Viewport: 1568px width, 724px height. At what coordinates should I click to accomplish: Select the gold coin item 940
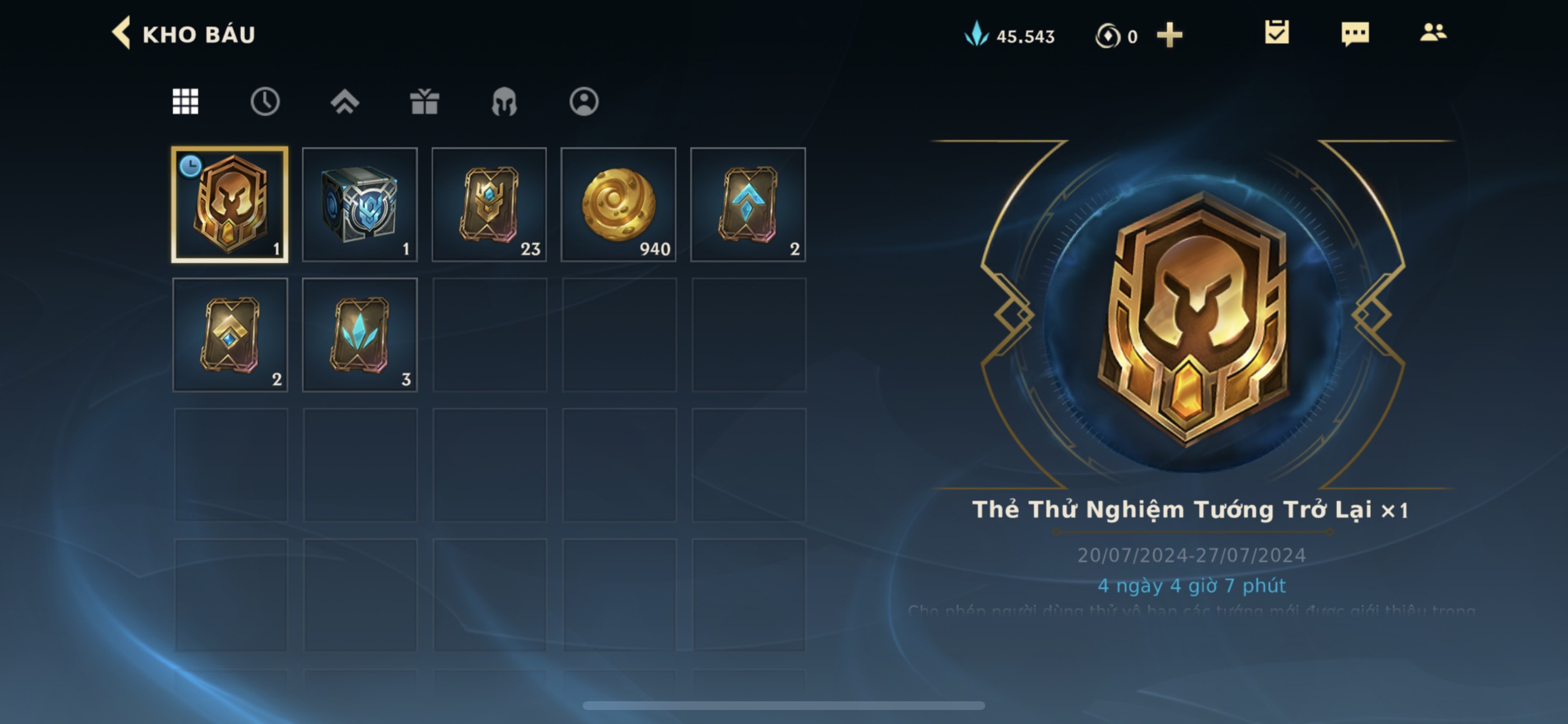tap(618, 205)
